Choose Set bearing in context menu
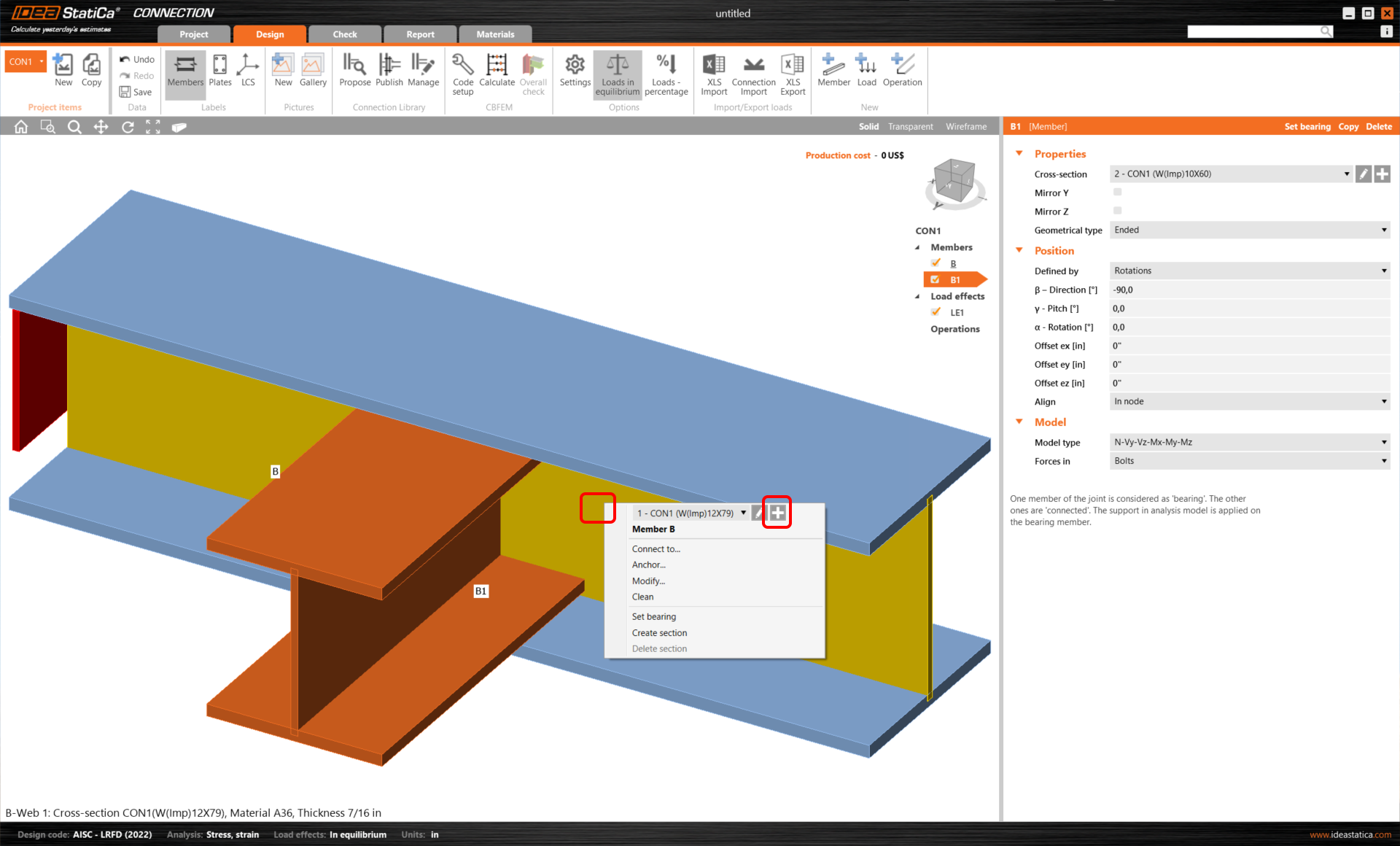 [x=653, y=617]
